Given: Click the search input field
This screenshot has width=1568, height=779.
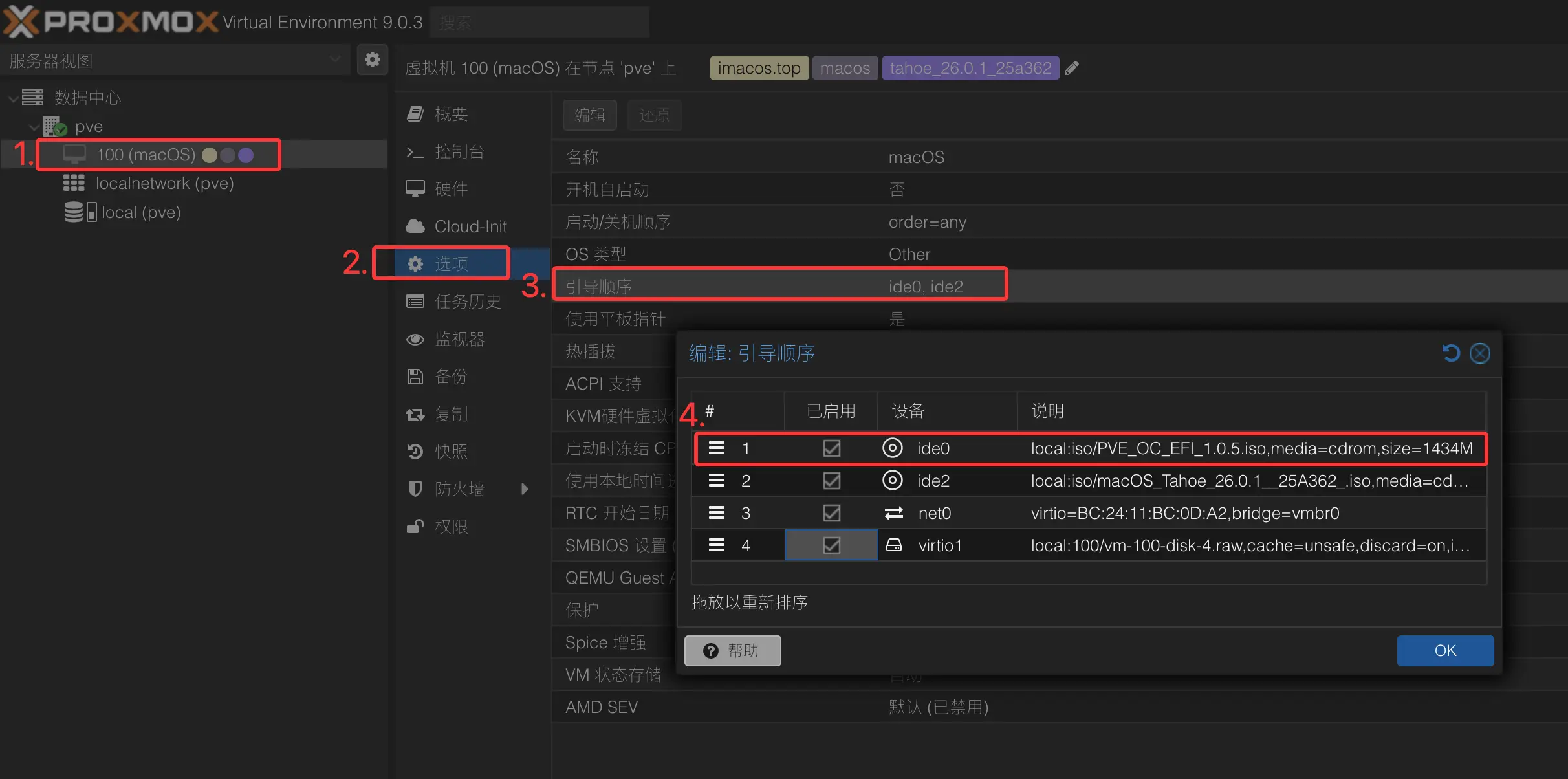Looking at the screenshot, I should pos(539,23).
